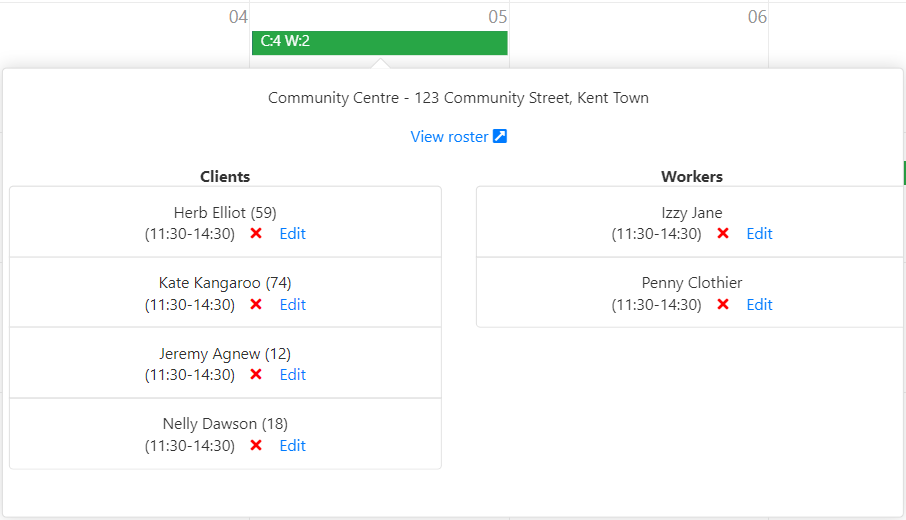906x520 pixels.
Task: Remove client Kate Kangaroo via red X
Action: click(x=256, y=304)
